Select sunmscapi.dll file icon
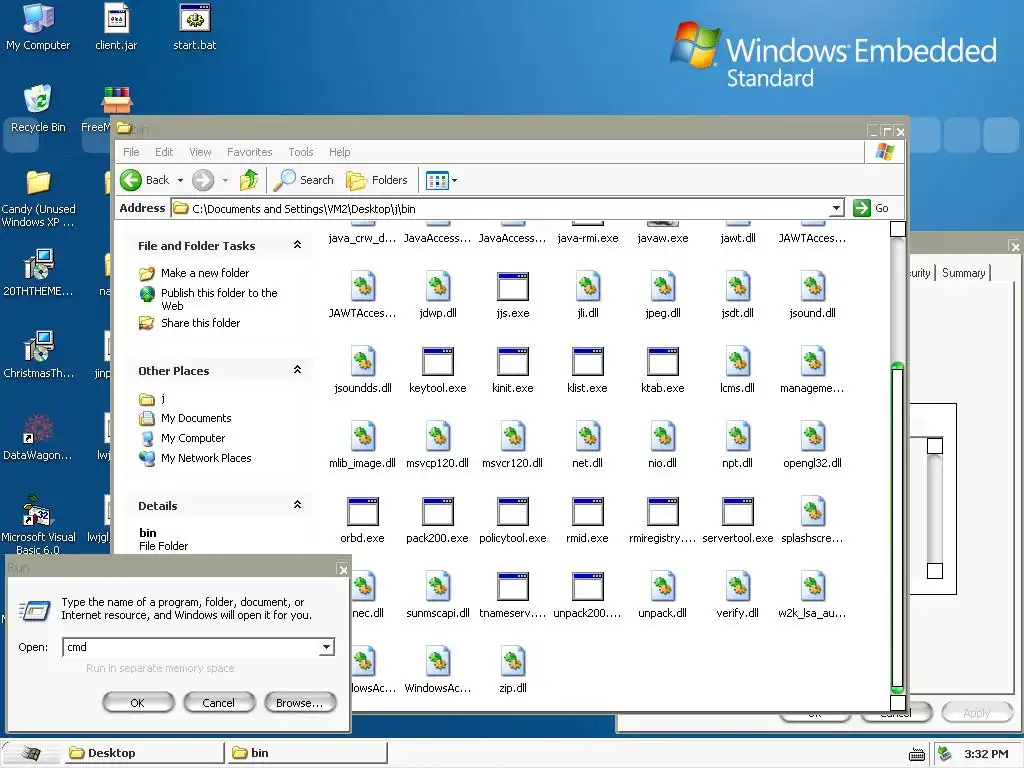The image size is (1024, 768). click(x=438, y=587)
